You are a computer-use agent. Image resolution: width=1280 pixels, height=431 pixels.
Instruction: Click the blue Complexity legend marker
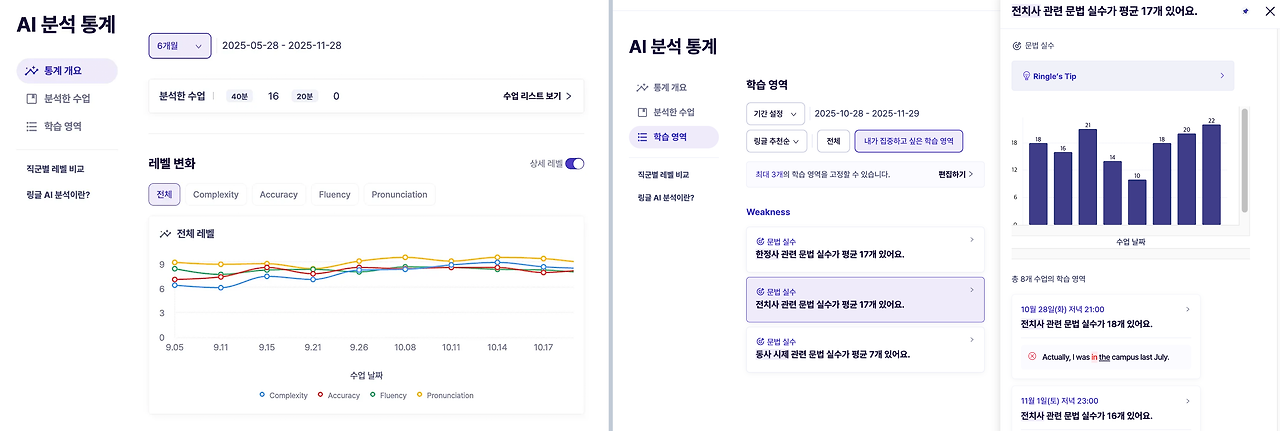[262, 395]
